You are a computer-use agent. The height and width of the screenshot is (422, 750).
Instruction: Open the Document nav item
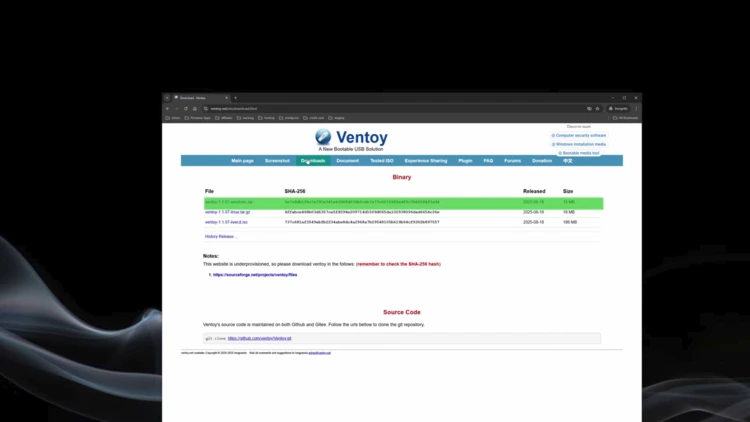(348, 161)
